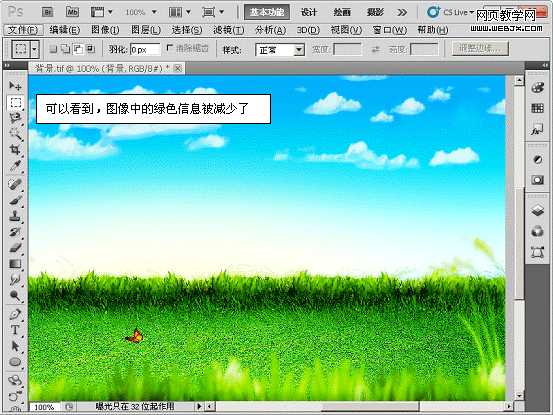Toggle the anti-alias checkbox

point(170,48)
